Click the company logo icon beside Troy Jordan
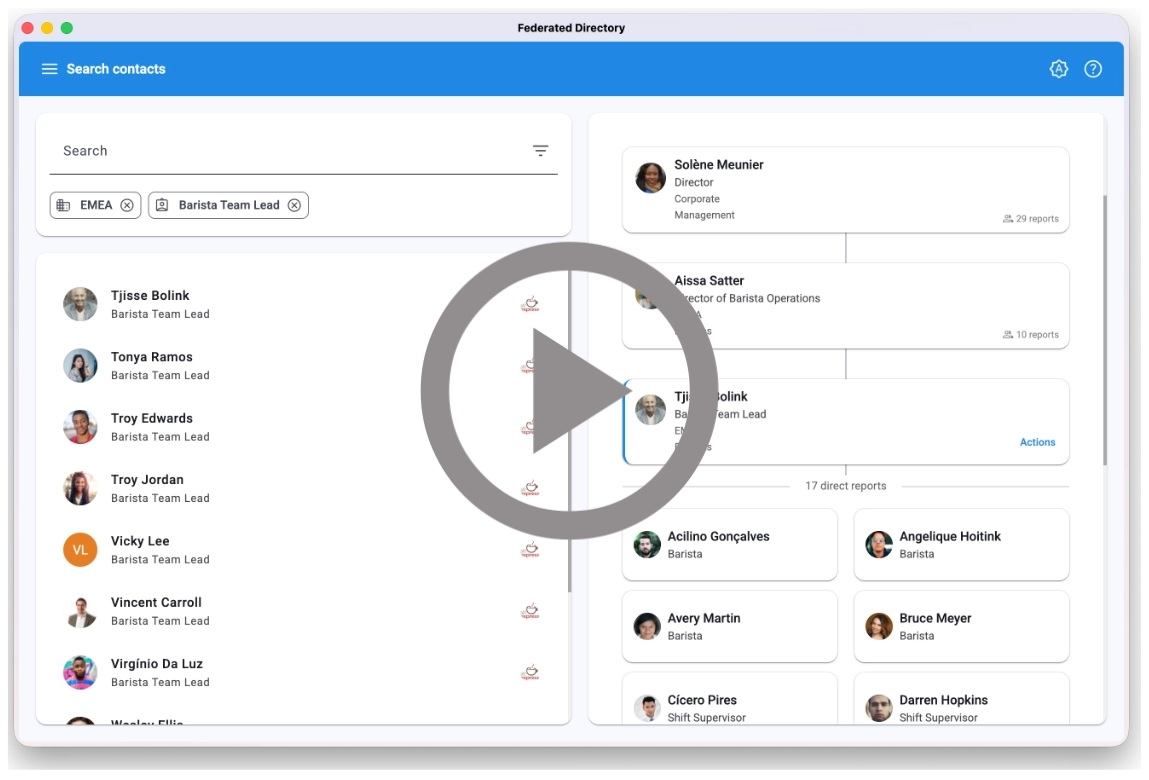 point(530,488)
